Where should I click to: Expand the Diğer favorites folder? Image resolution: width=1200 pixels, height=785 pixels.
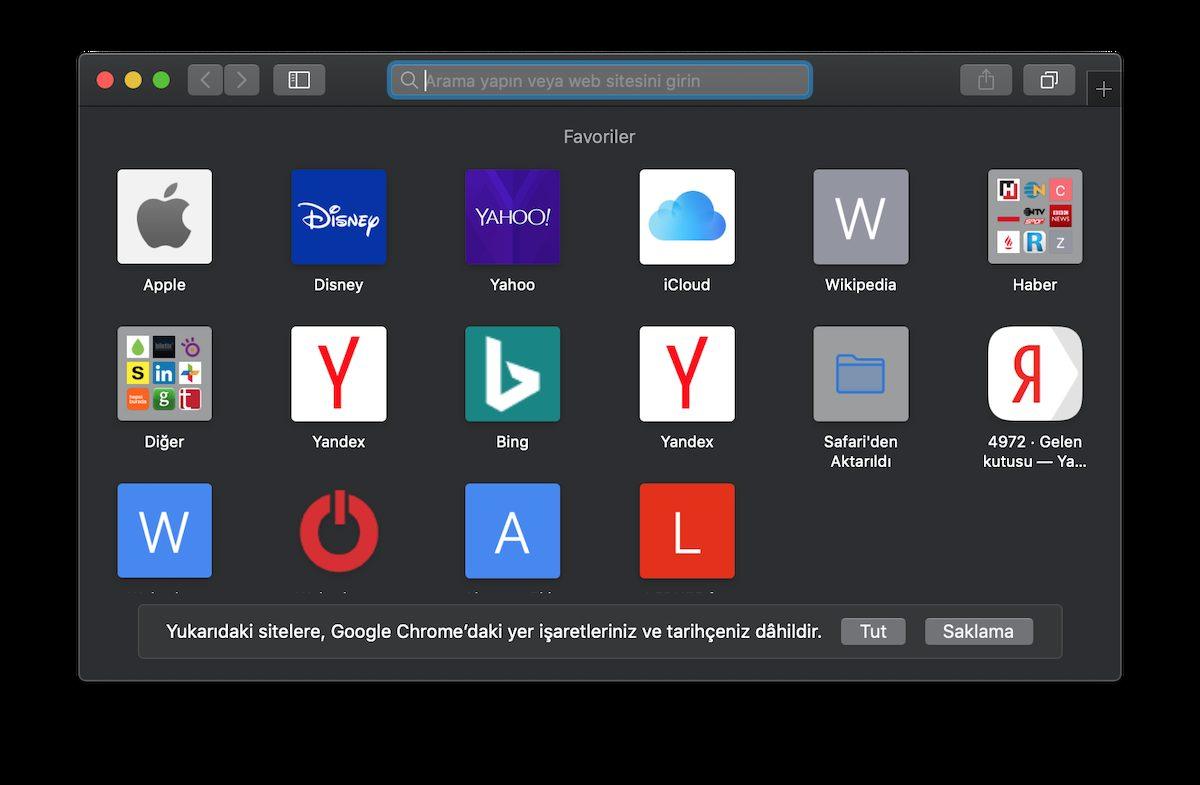click(164, 374)
